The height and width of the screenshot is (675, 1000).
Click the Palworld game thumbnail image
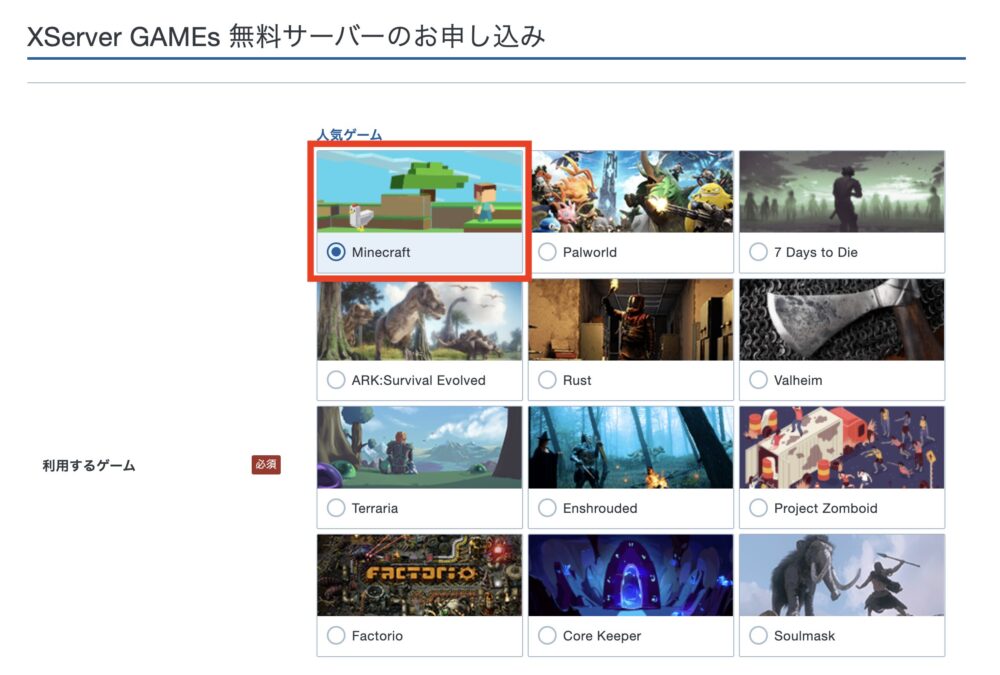pyautogui.click(x=631, y=191)
